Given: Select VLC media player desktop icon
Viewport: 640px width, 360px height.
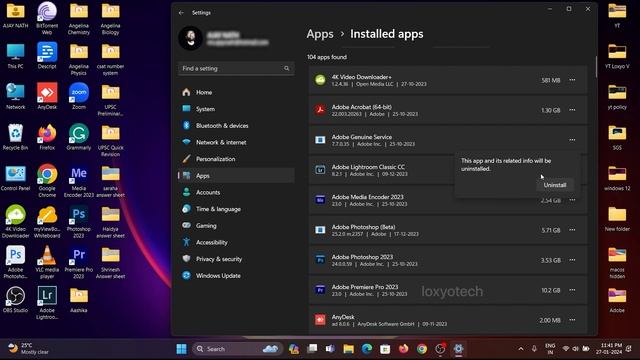Looking at the screenshot, I should (x=47, y=262).
